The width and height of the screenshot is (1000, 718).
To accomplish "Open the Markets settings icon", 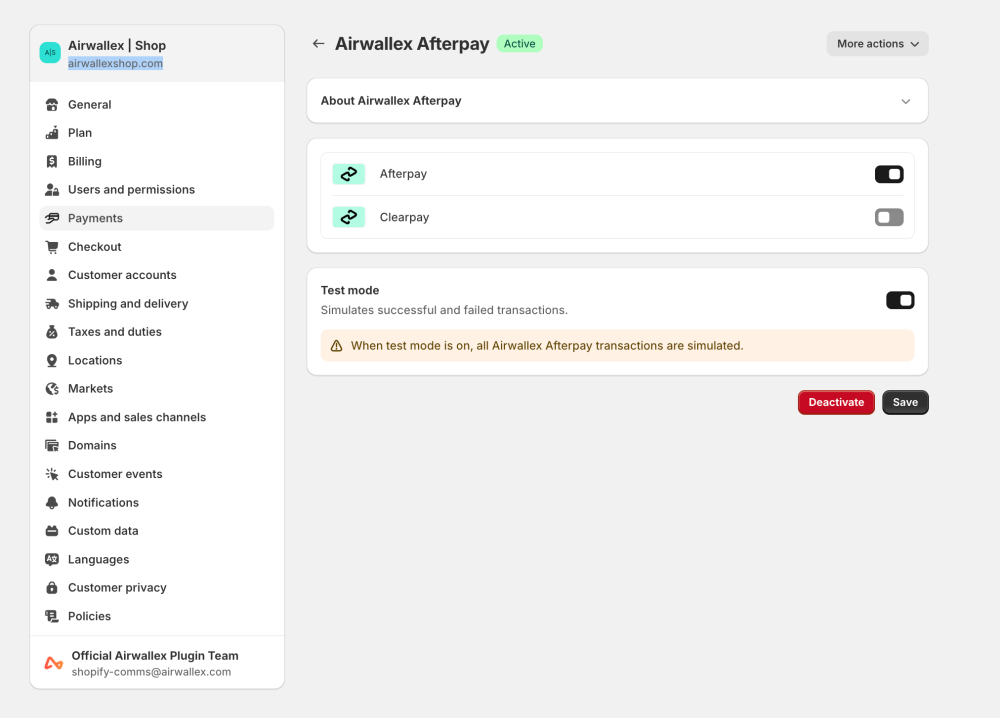I will [x=51, y=388].
